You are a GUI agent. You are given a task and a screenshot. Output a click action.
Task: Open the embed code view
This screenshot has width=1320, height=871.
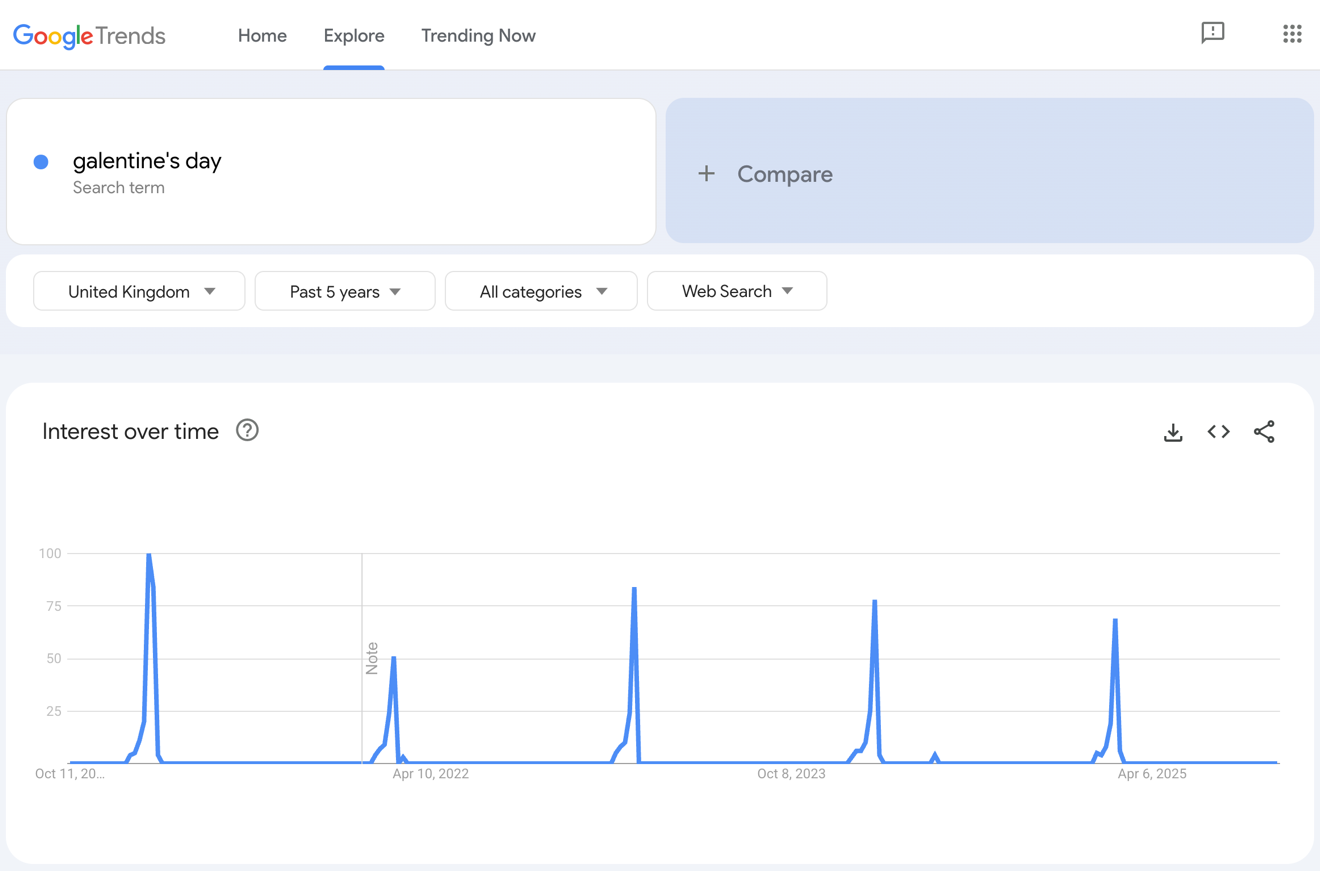[1218, 432]
